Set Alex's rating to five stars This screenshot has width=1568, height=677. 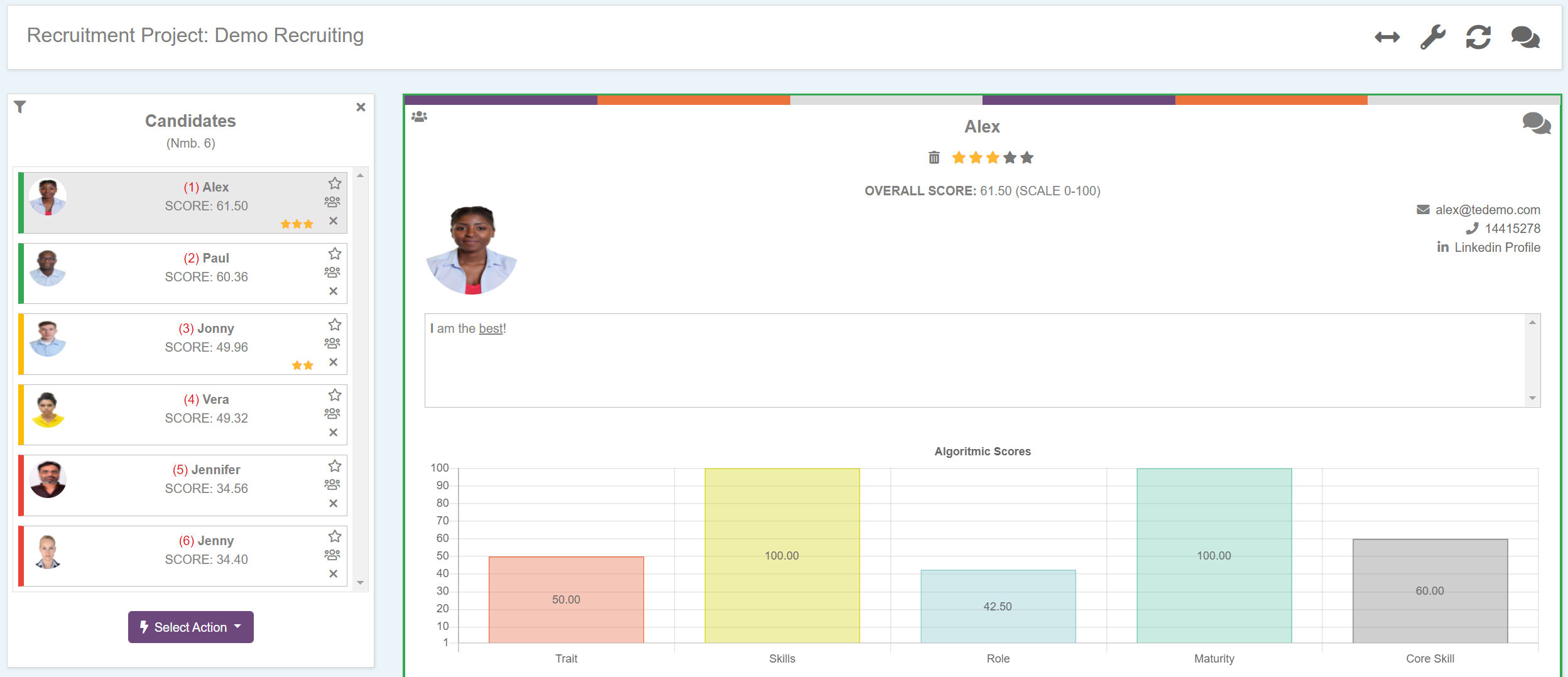tap(1027, 158)
